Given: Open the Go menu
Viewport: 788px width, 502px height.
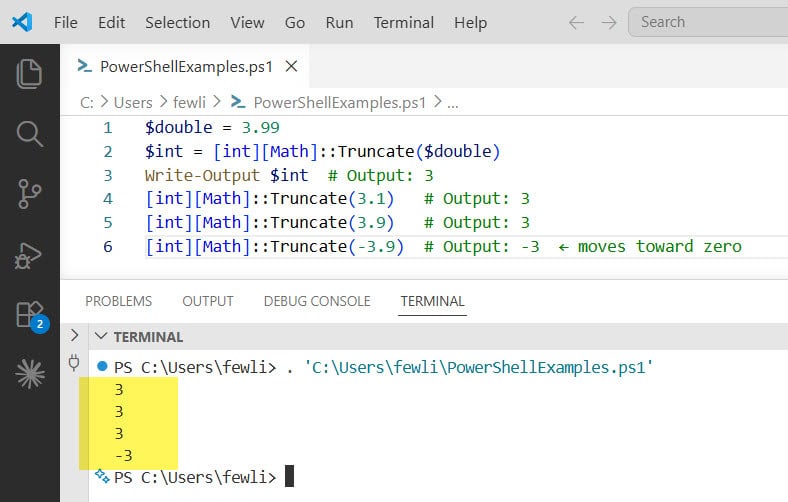Looking at the screenshot, I should click(x=295, y=23).
